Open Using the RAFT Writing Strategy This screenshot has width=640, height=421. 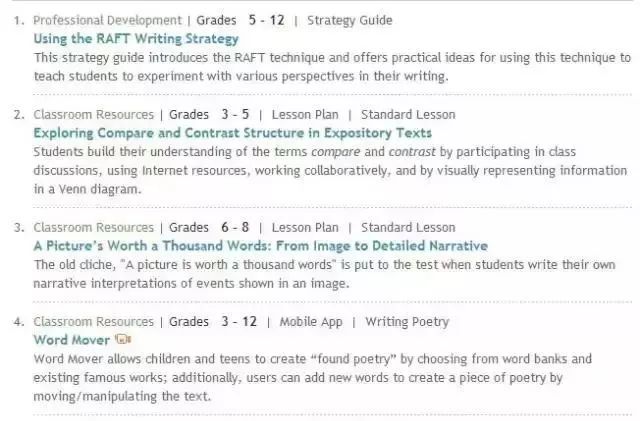point(136,39)
